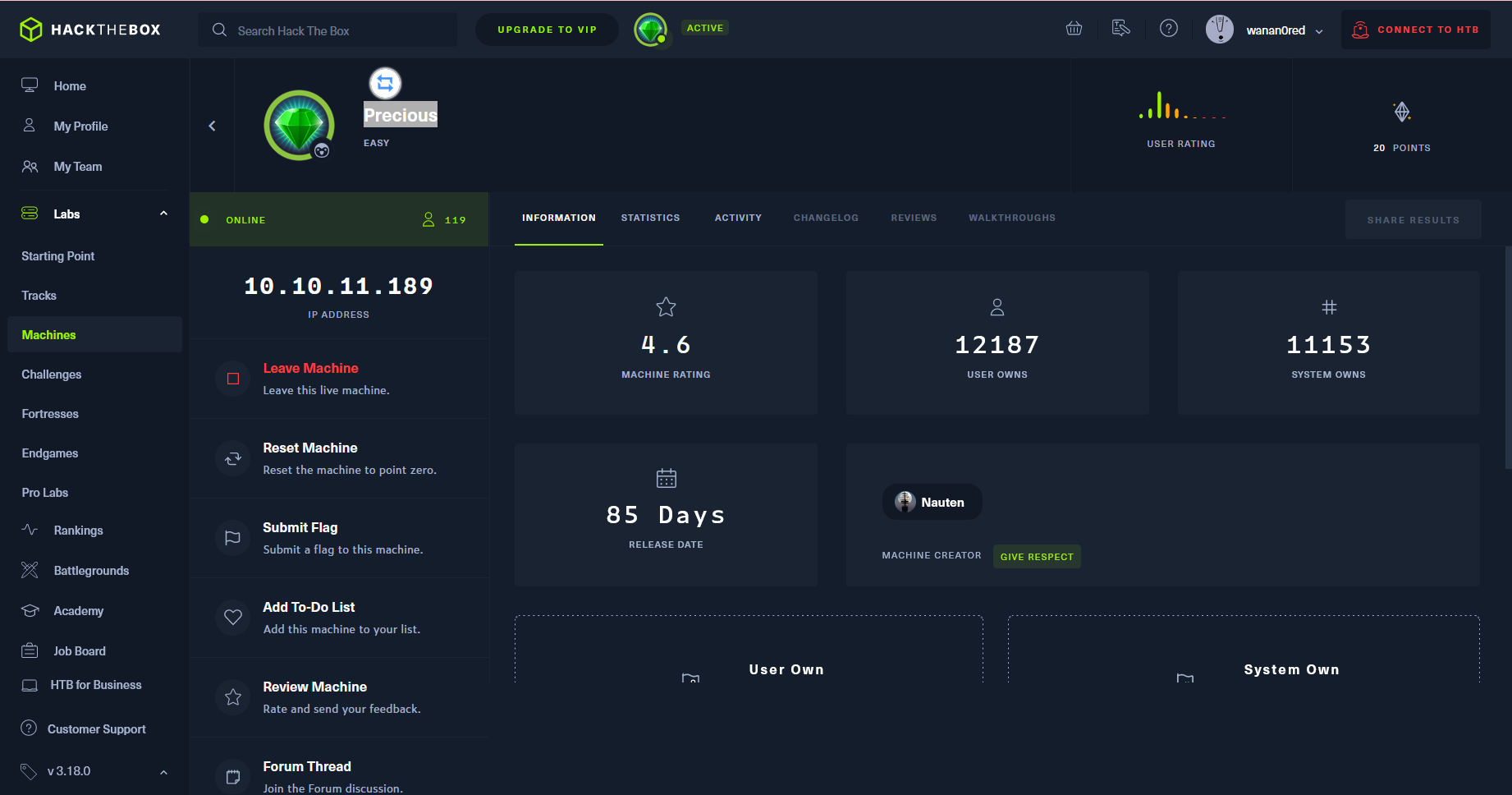
Task: Click the Upgrade to VIP button
Action: 547,30
